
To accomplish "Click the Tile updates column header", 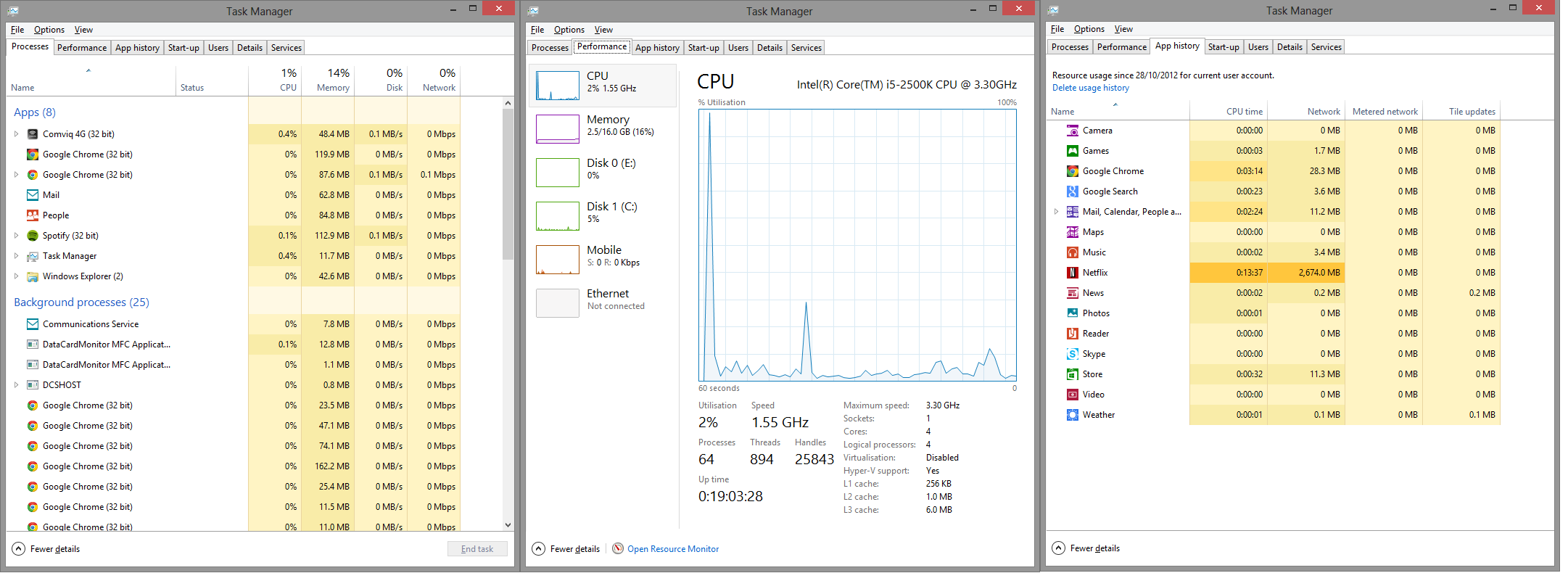I will [1461, 112].
